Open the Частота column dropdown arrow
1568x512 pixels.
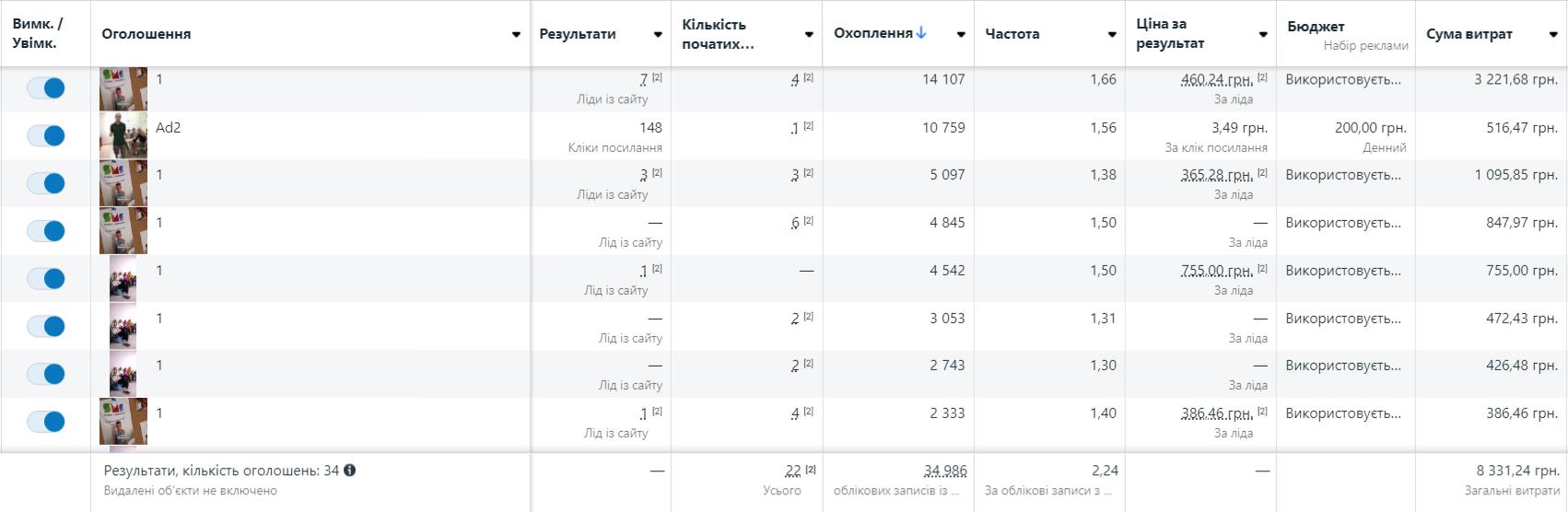[x=1112, y=35]
